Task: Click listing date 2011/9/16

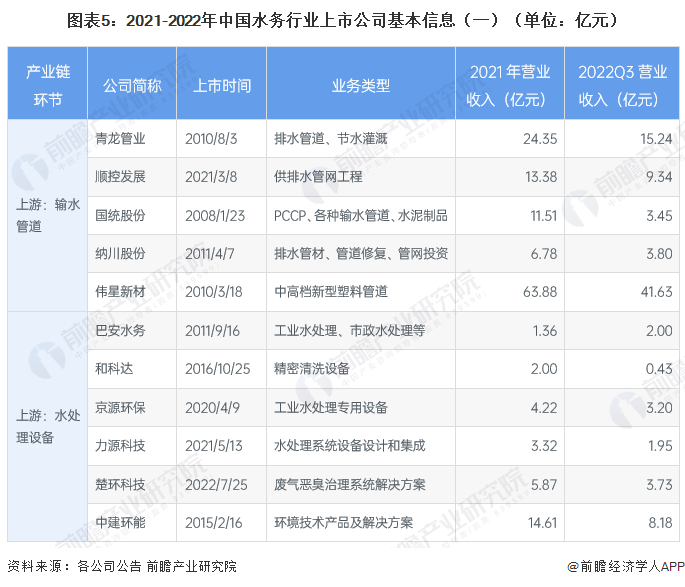Action: pyautogui.click(x=212, y=331)
